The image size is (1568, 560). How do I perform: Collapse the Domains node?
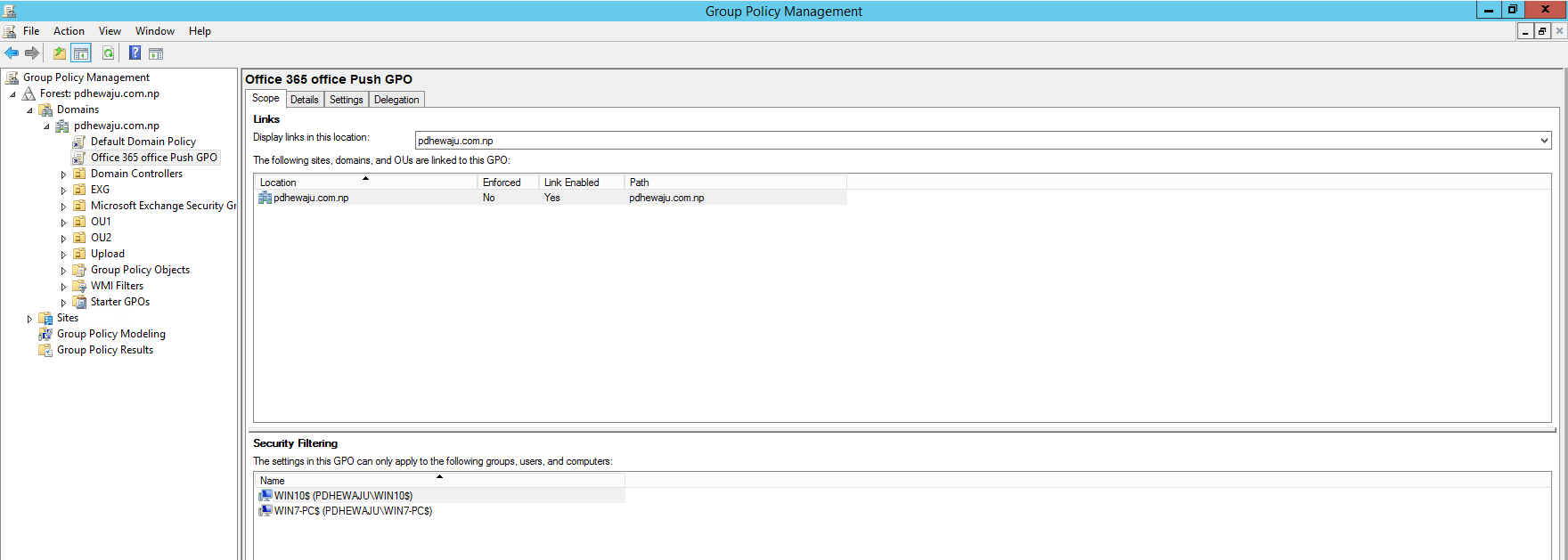click(29, 110)
